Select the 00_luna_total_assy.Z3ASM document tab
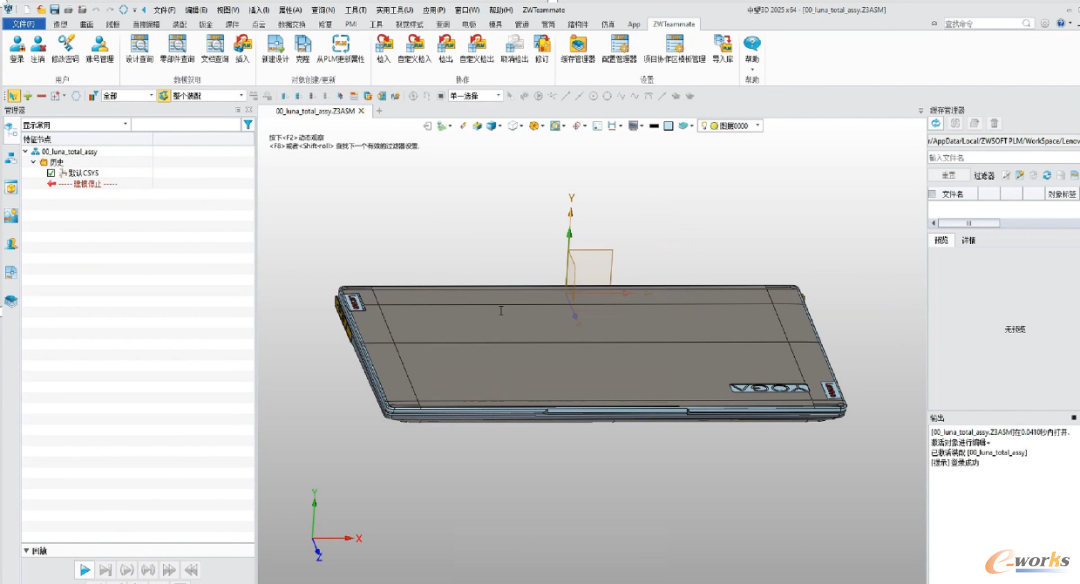 coord(315,111)
